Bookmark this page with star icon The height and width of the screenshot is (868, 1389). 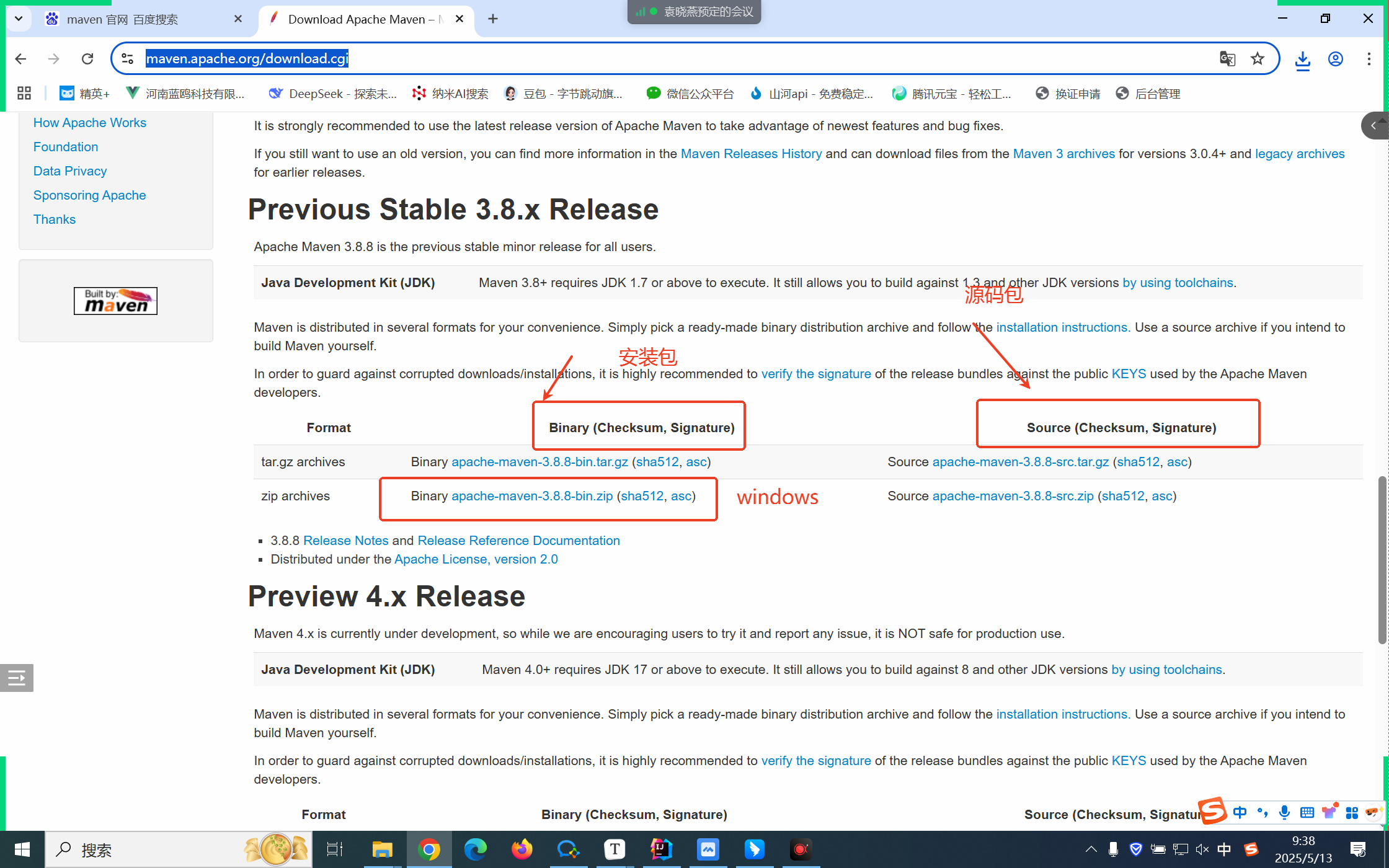pos(1257,58)
